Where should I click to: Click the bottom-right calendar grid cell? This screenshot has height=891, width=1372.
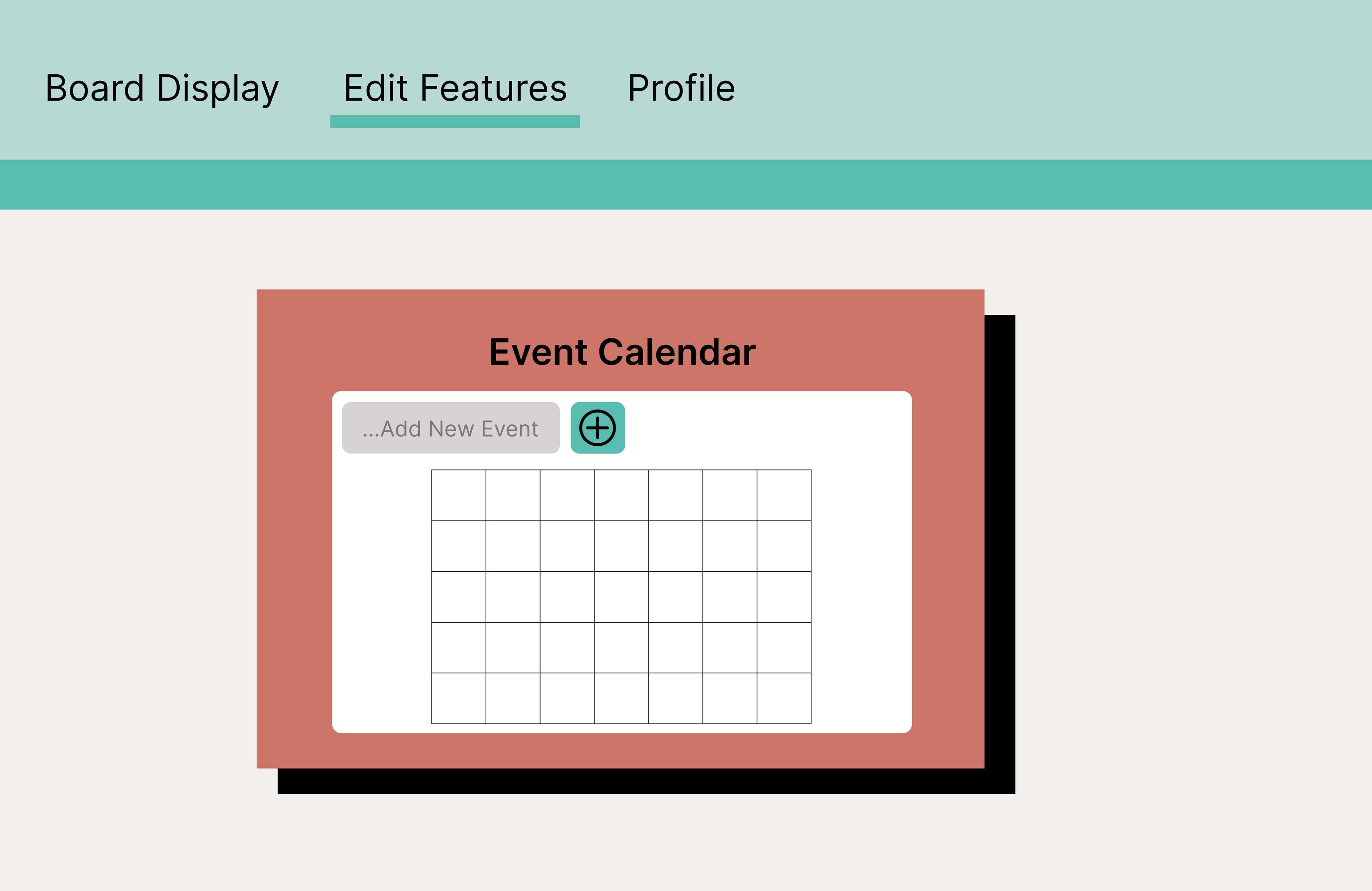(784, 698)
